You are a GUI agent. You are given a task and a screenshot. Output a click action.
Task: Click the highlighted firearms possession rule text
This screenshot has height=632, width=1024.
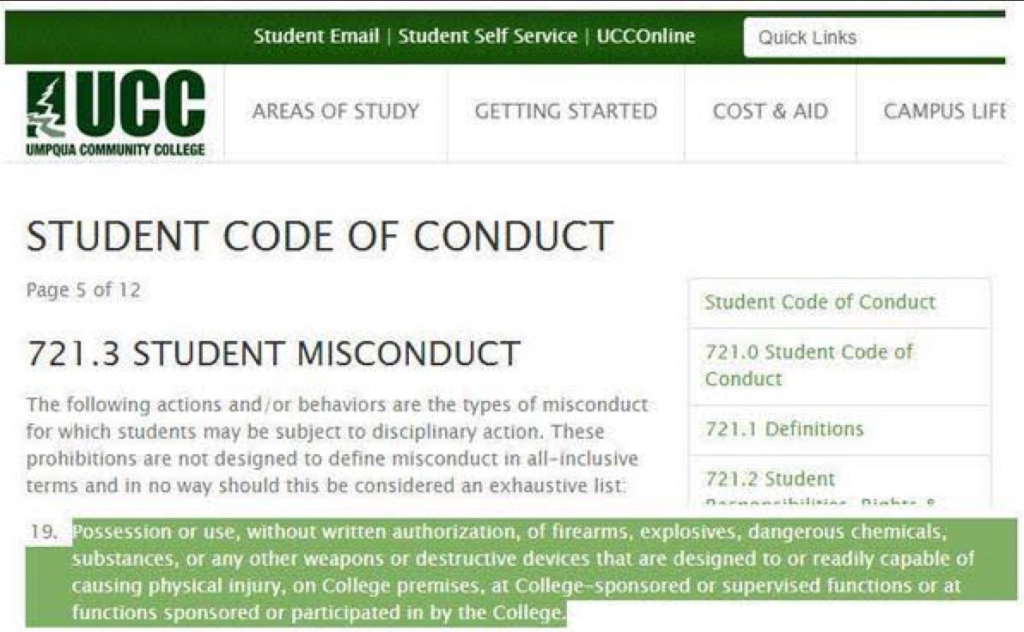(x=520, y=571)
